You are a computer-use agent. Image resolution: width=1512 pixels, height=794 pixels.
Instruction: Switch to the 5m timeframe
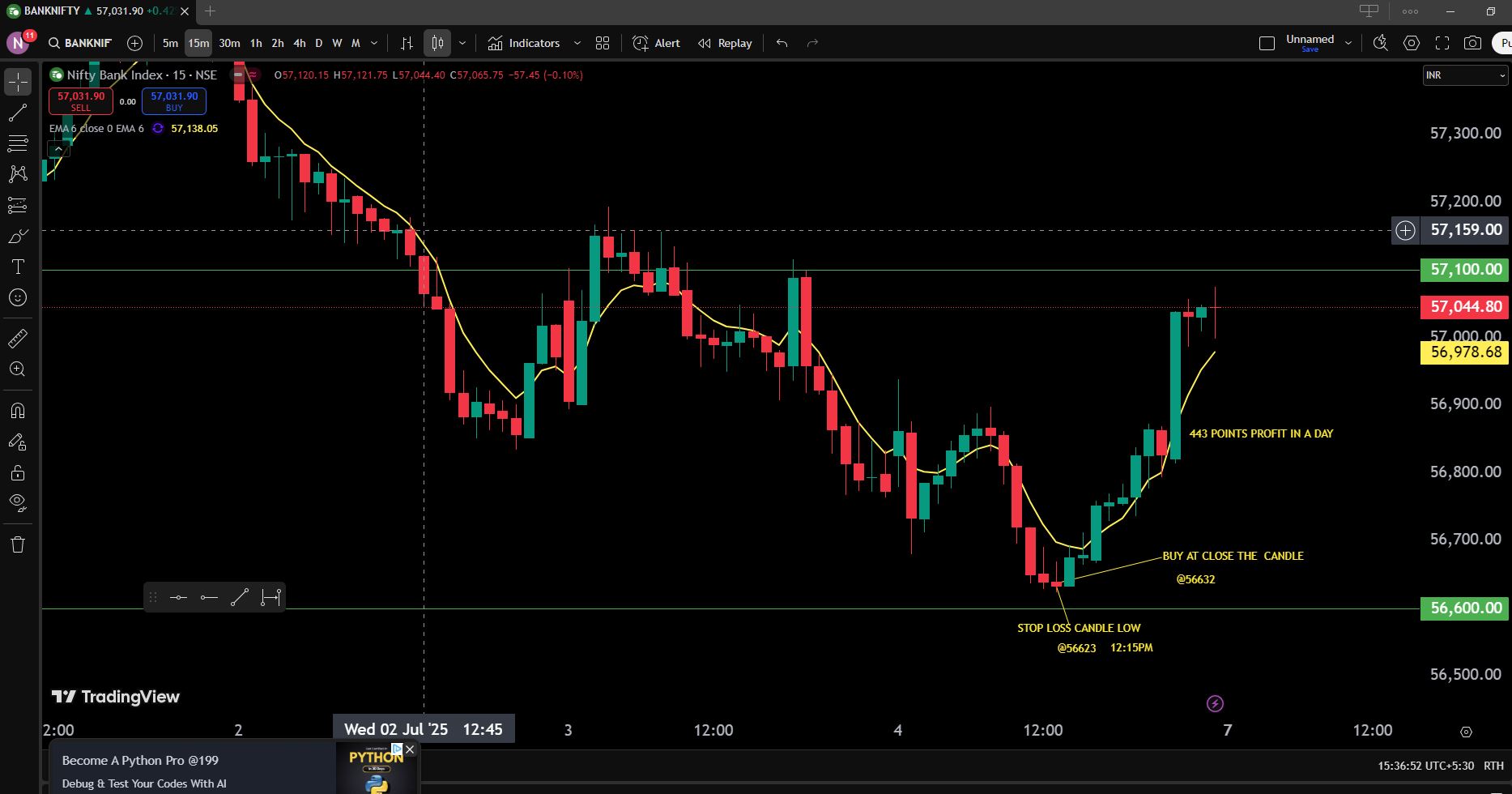170,43
